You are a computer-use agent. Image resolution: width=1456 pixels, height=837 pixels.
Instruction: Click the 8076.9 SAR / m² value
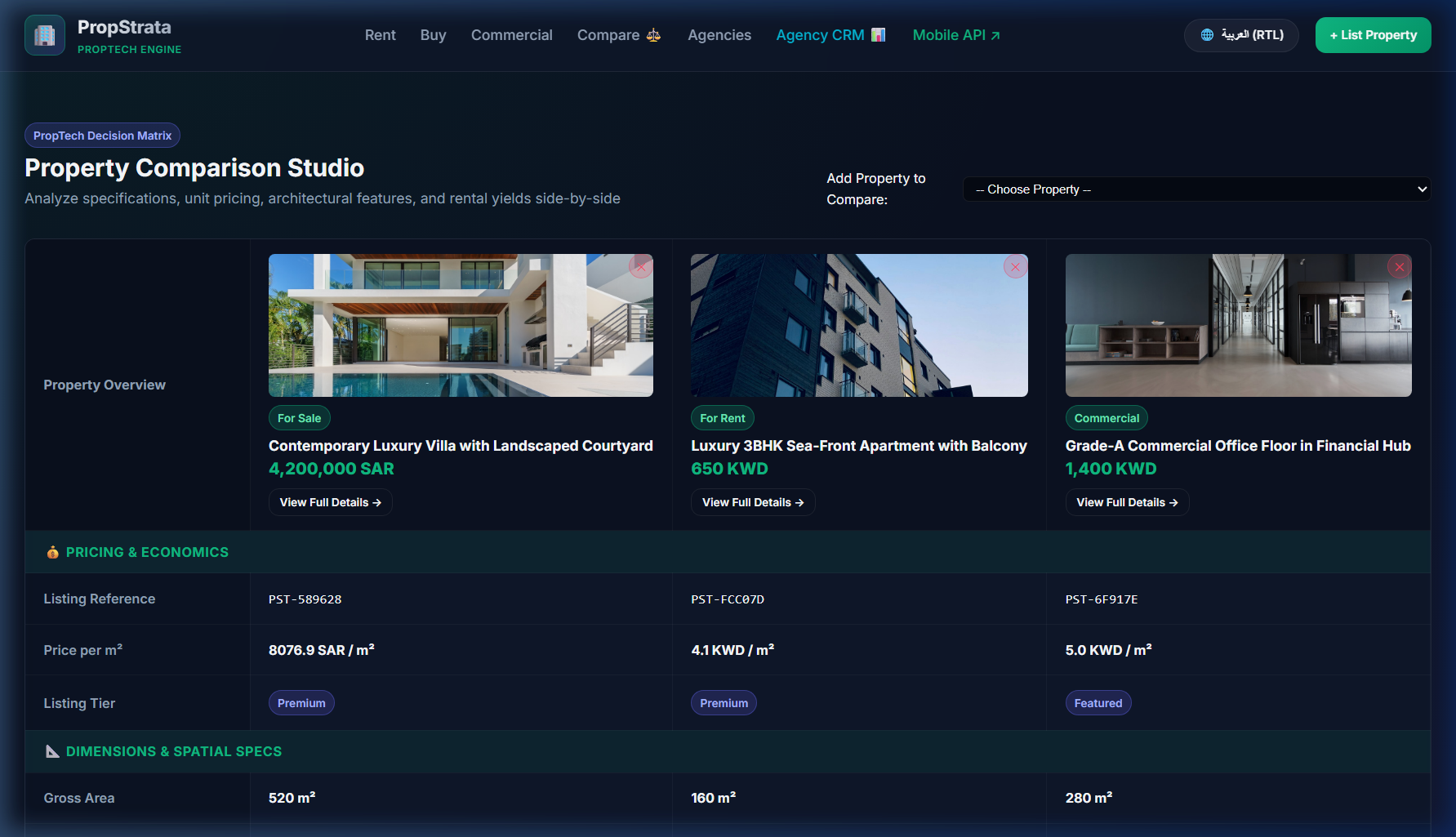coord(322,650)
